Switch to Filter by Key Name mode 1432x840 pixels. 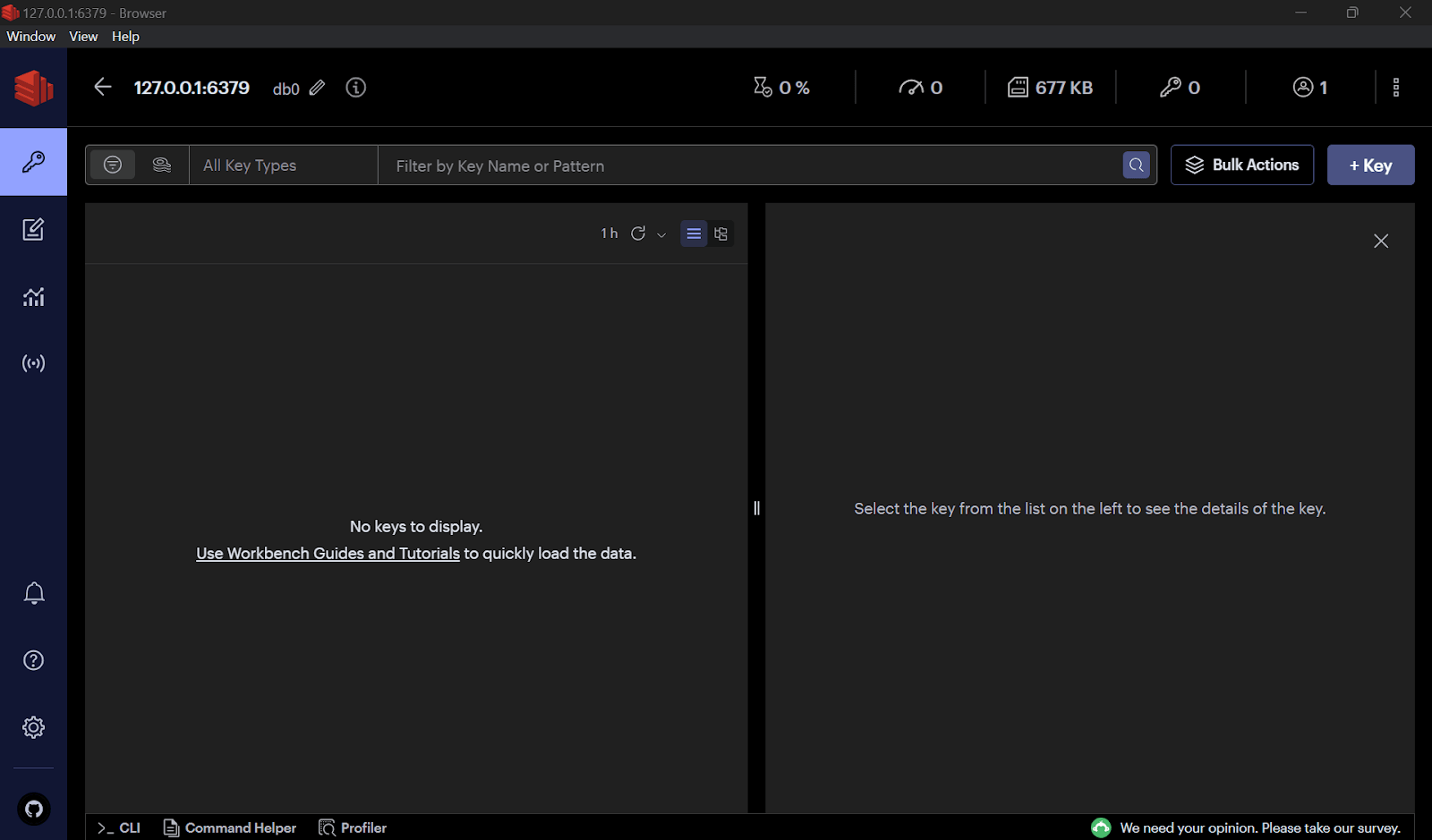(x=113, y=165)
